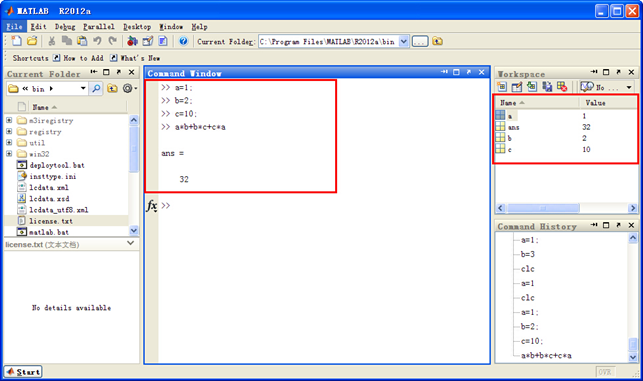Select the ans variable in Workspace

coord(566,127)
